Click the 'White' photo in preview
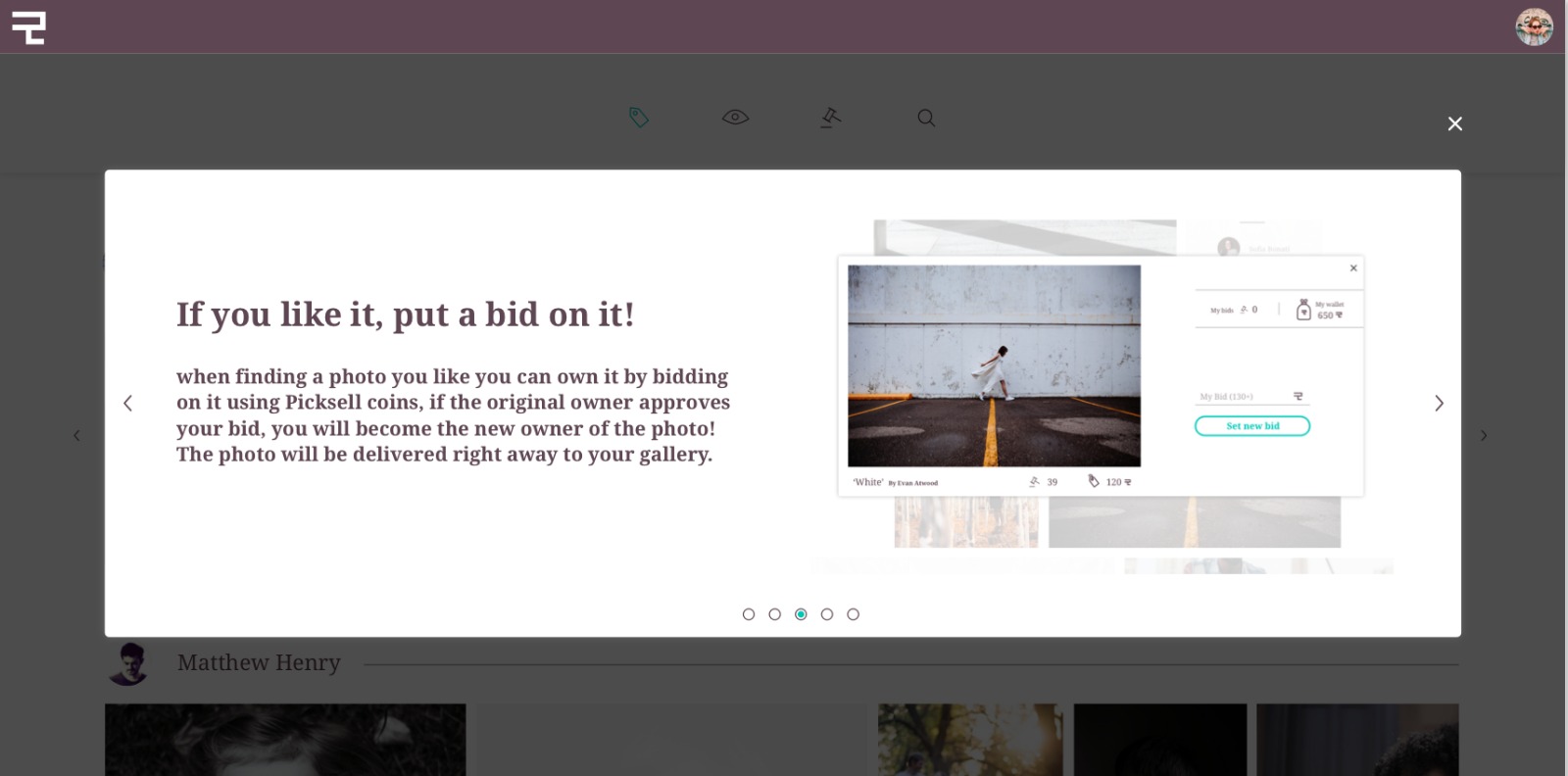 click(x=994, y=365)
